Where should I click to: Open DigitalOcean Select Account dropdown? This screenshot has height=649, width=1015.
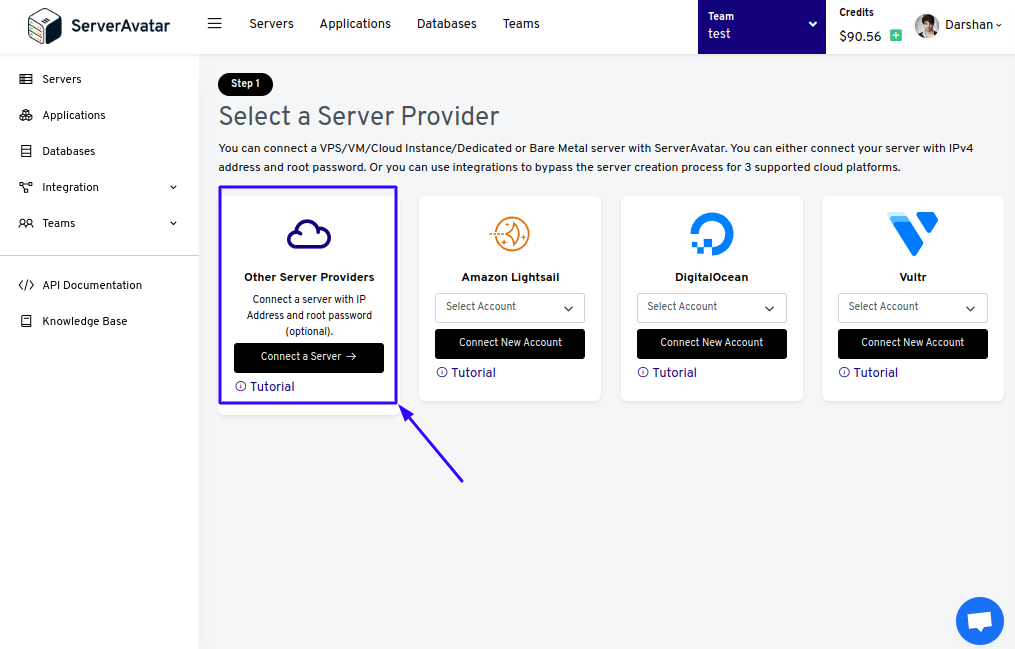711,307
